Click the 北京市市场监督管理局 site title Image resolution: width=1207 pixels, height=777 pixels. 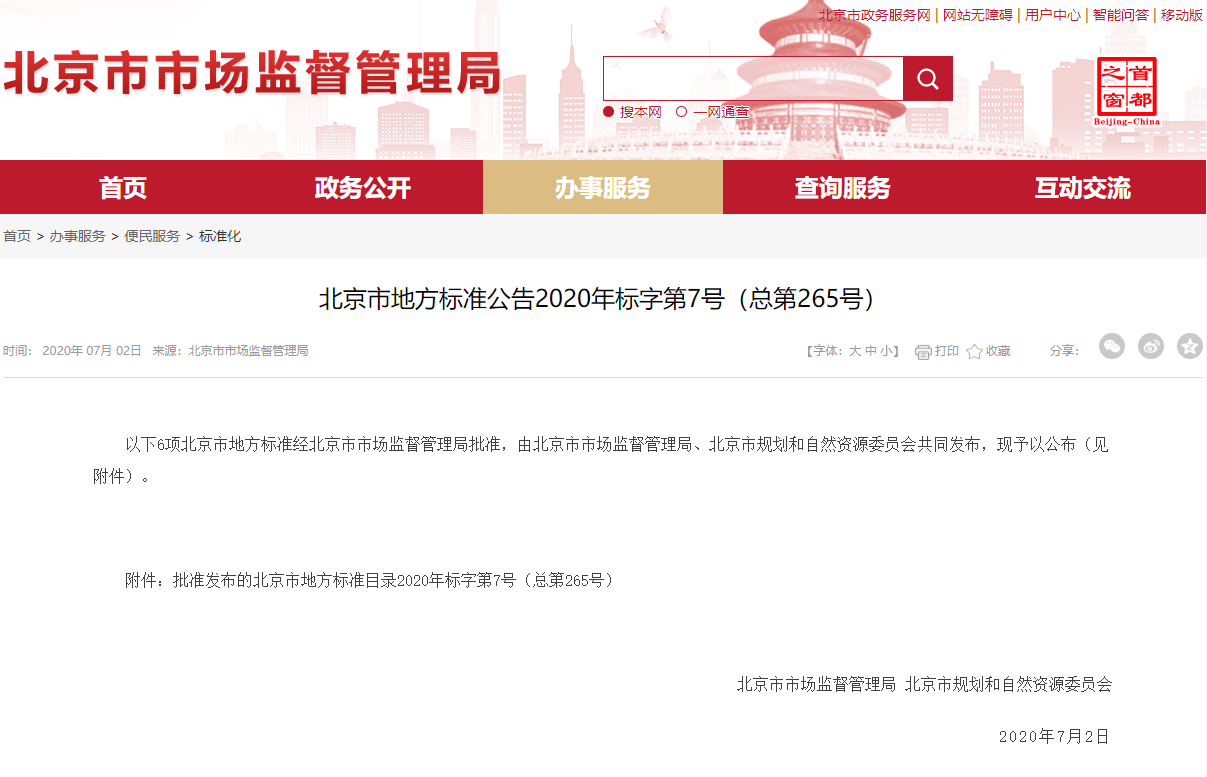point(251,74)
